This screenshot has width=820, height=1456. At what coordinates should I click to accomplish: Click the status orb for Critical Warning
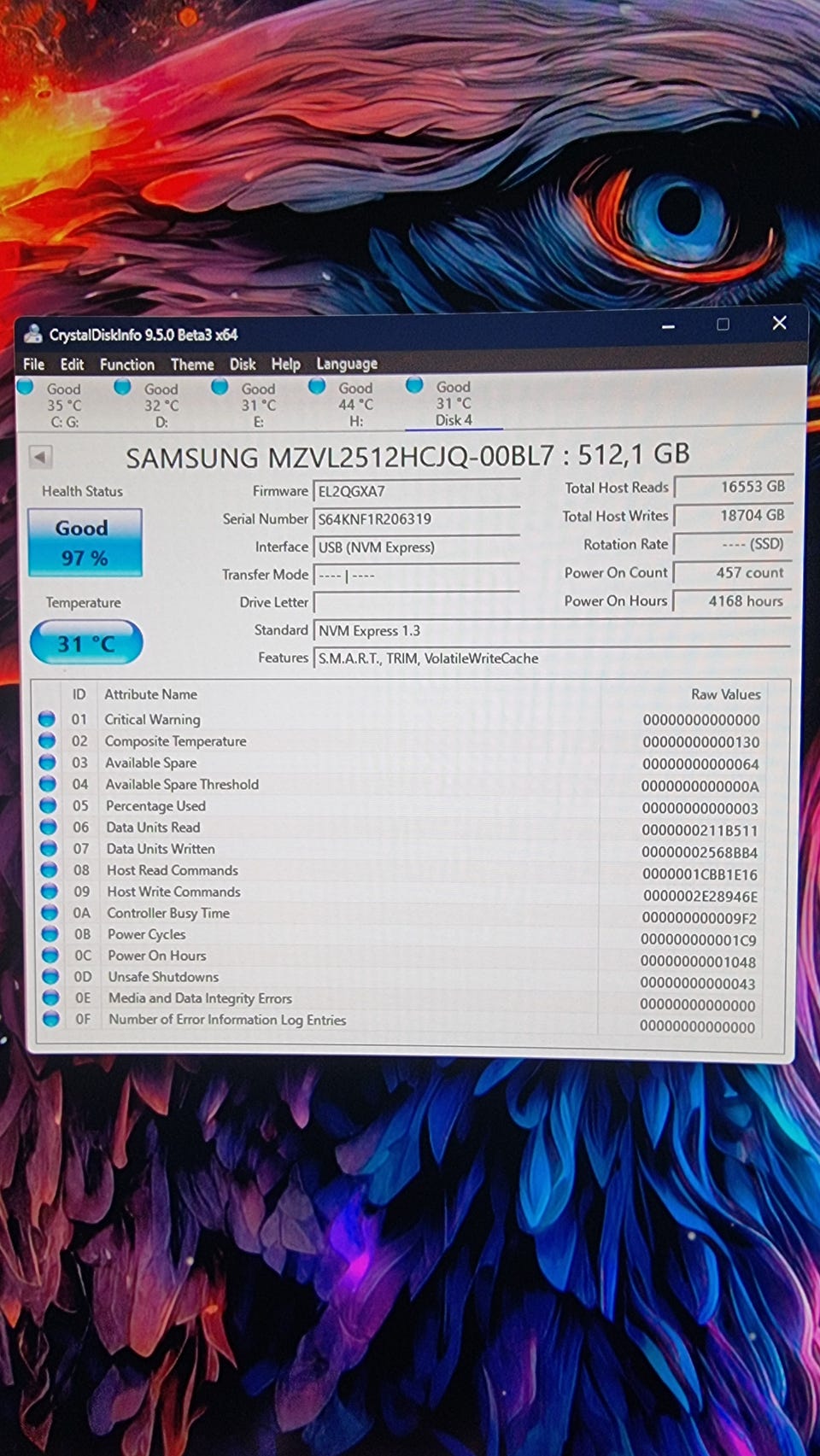pos(48,719)
